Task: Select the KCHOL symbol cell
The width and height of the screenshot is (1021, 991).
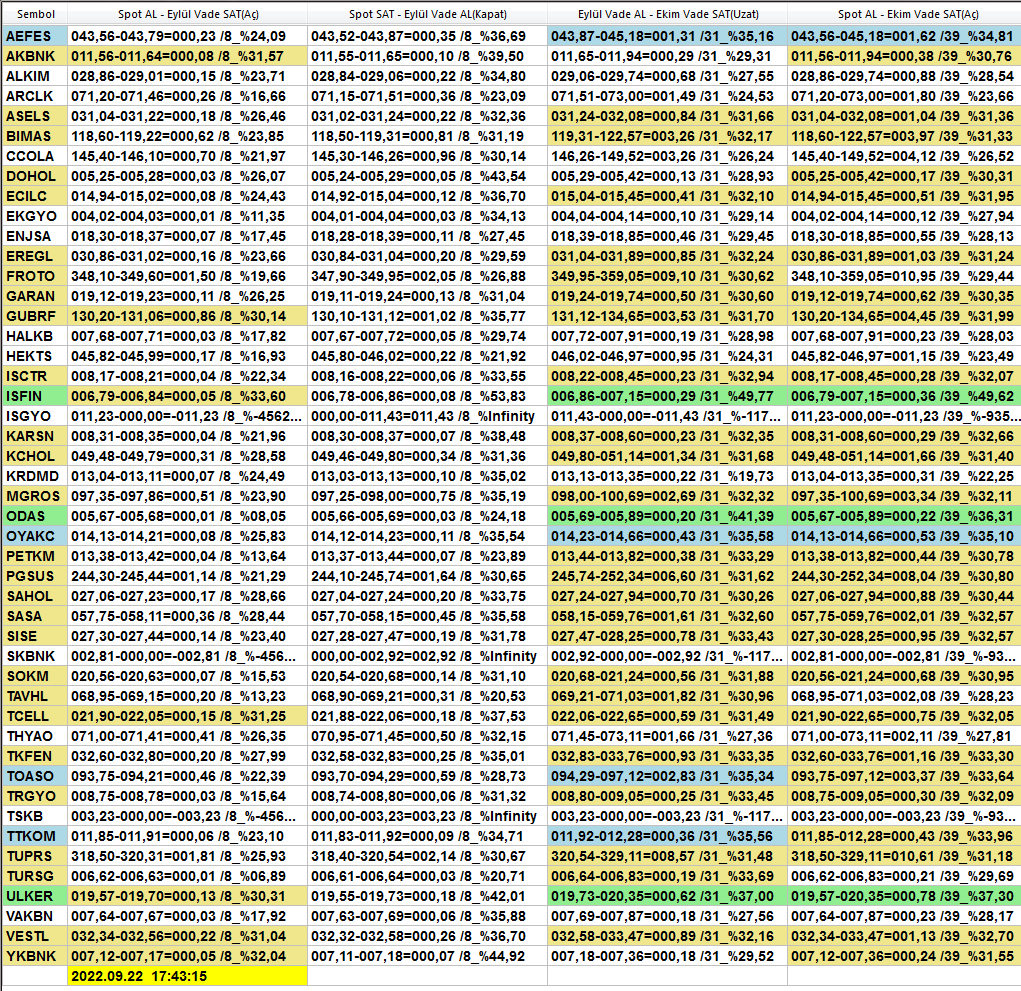Action: (35, 456)
